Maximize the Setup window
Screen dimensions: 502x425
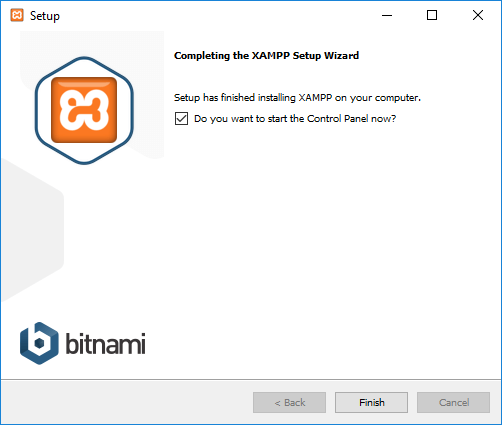click(x=432, y=15)
